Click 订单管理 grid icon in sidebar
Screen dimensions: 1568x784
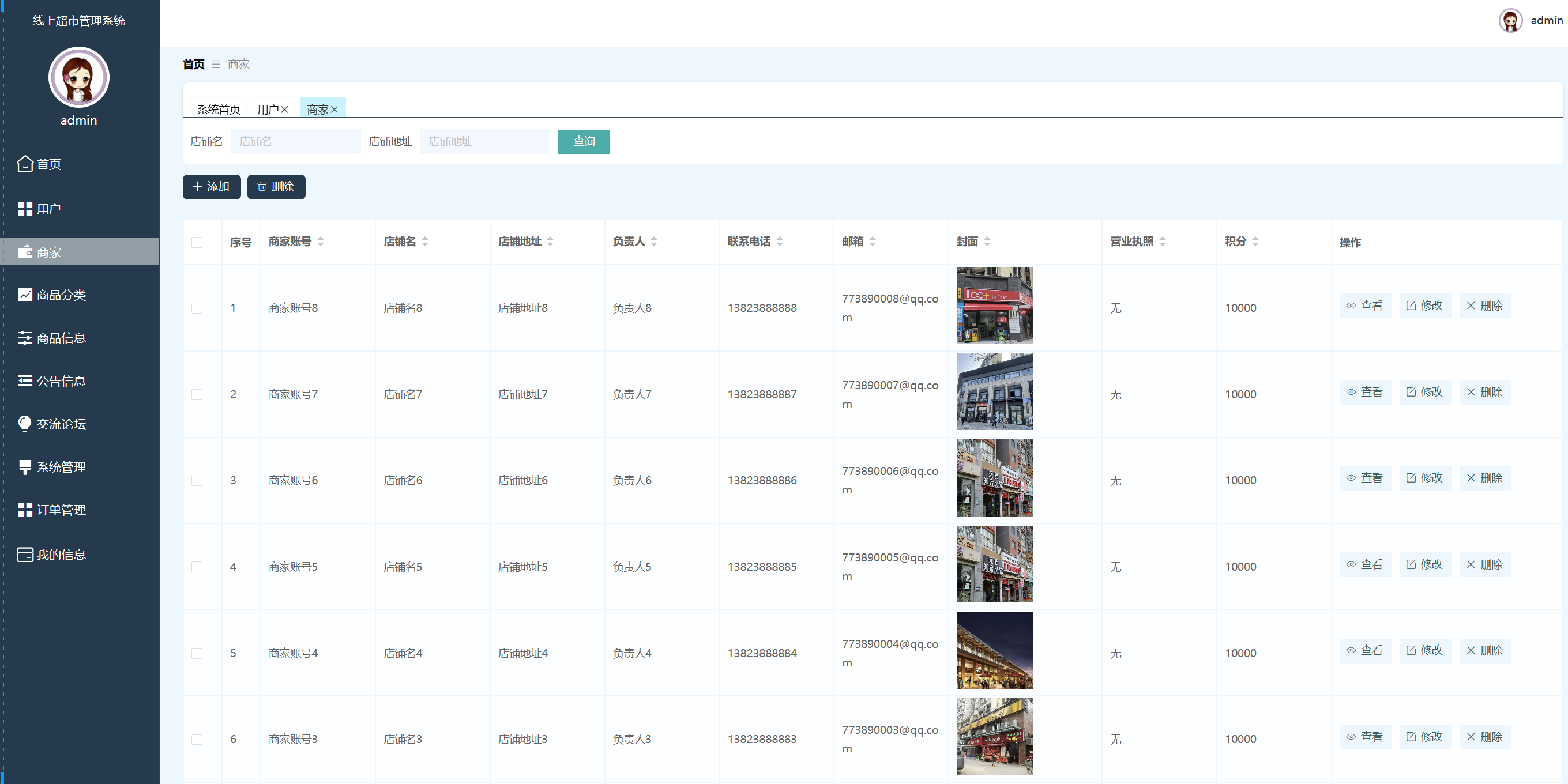pos(25,510)
